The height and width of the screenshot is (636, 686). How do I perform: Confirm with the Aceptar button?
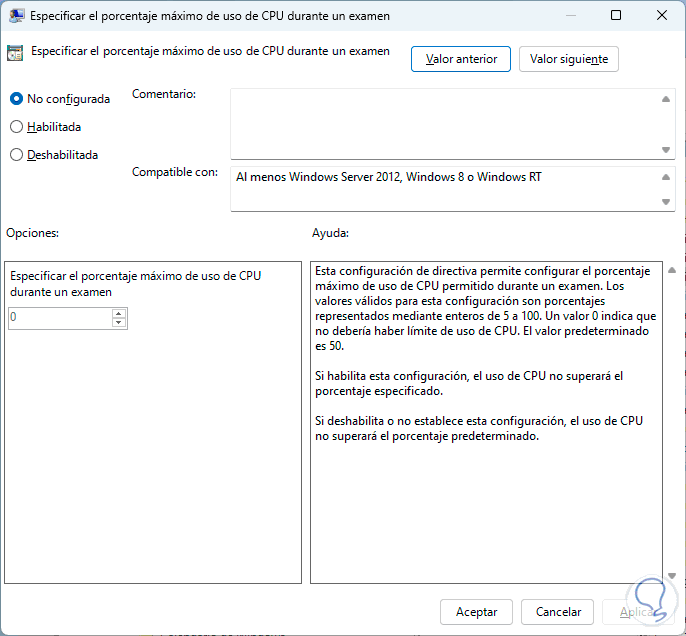[x=476, y=612]
